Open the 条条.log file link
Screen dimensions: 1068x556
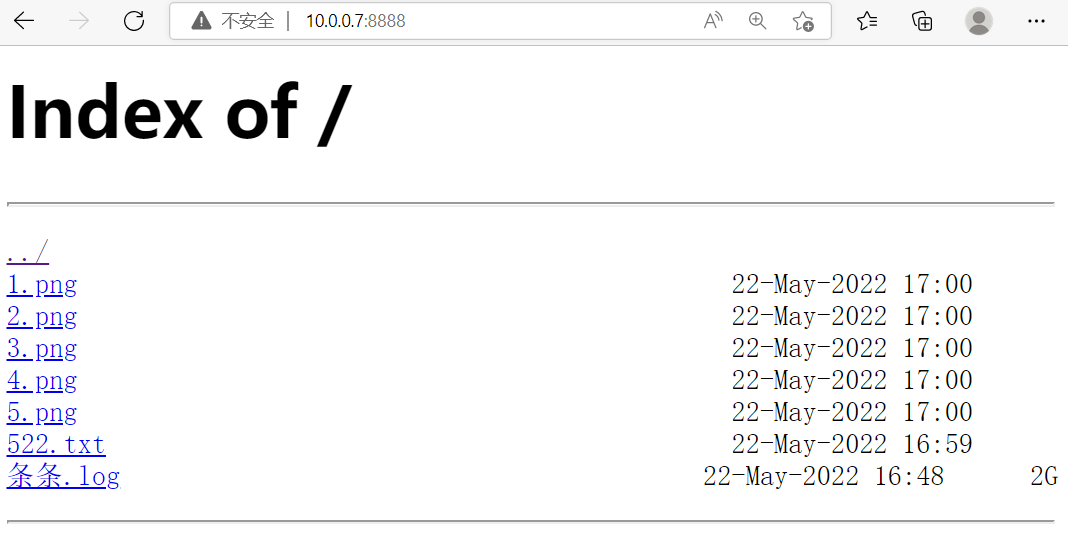(63, 477)
